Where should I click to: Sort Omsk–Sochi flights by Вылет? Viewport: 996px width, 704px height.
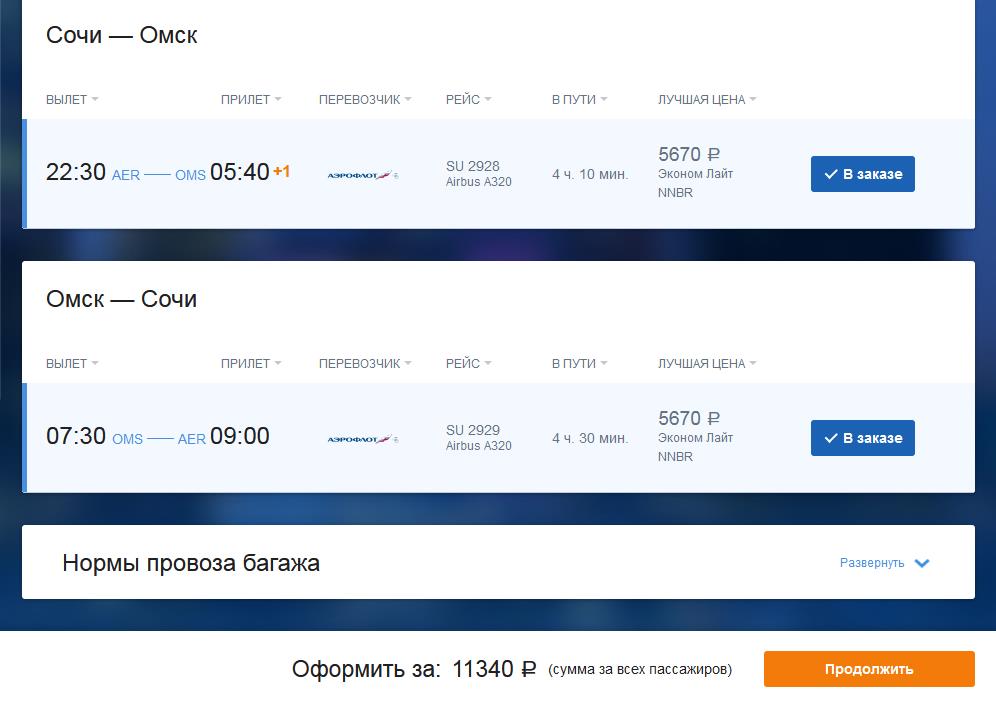tap(72, 363)
